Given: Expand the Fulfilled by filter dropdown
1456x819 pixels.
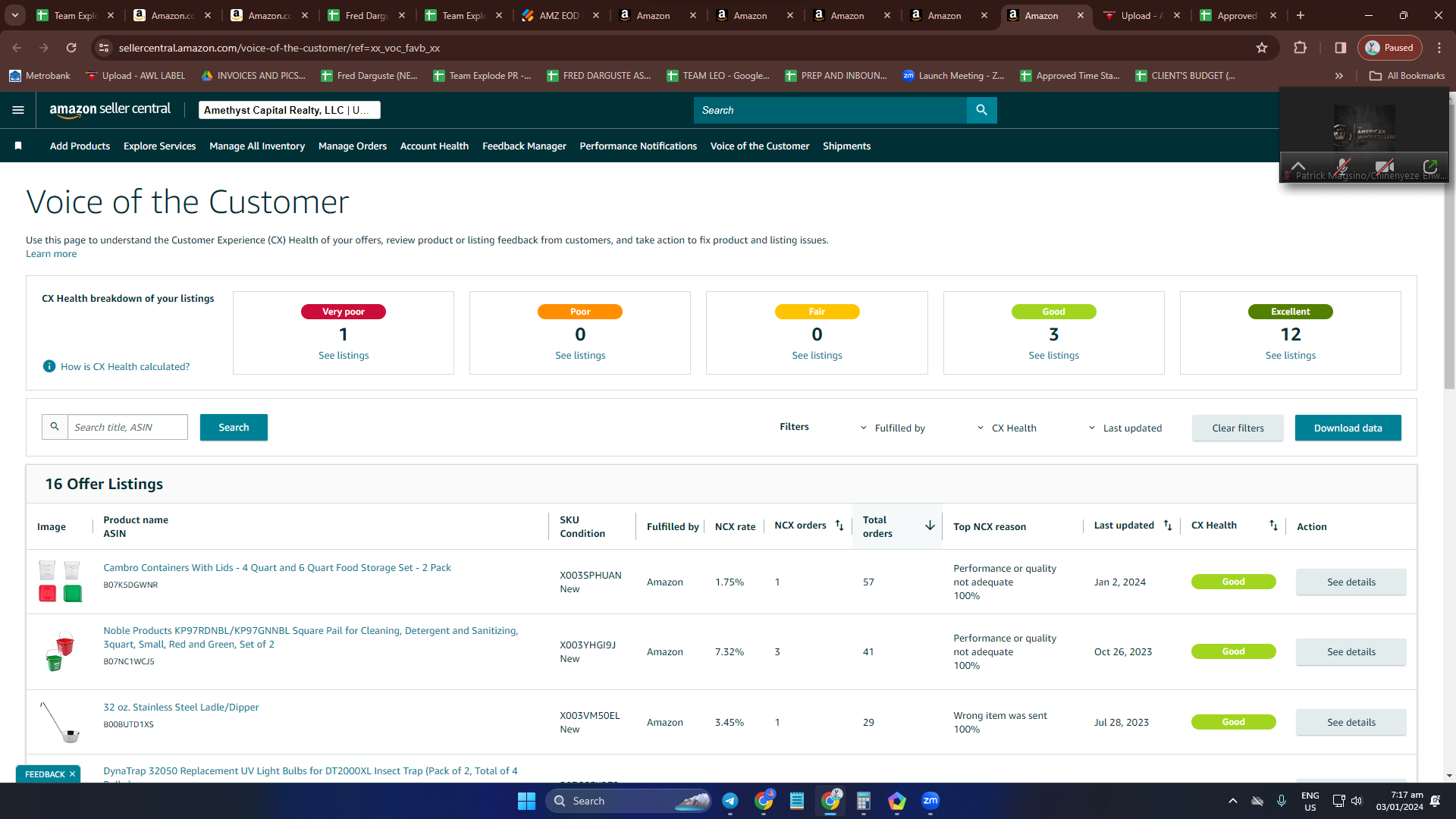Looking at the screenshot, I should tap(893, 428).
